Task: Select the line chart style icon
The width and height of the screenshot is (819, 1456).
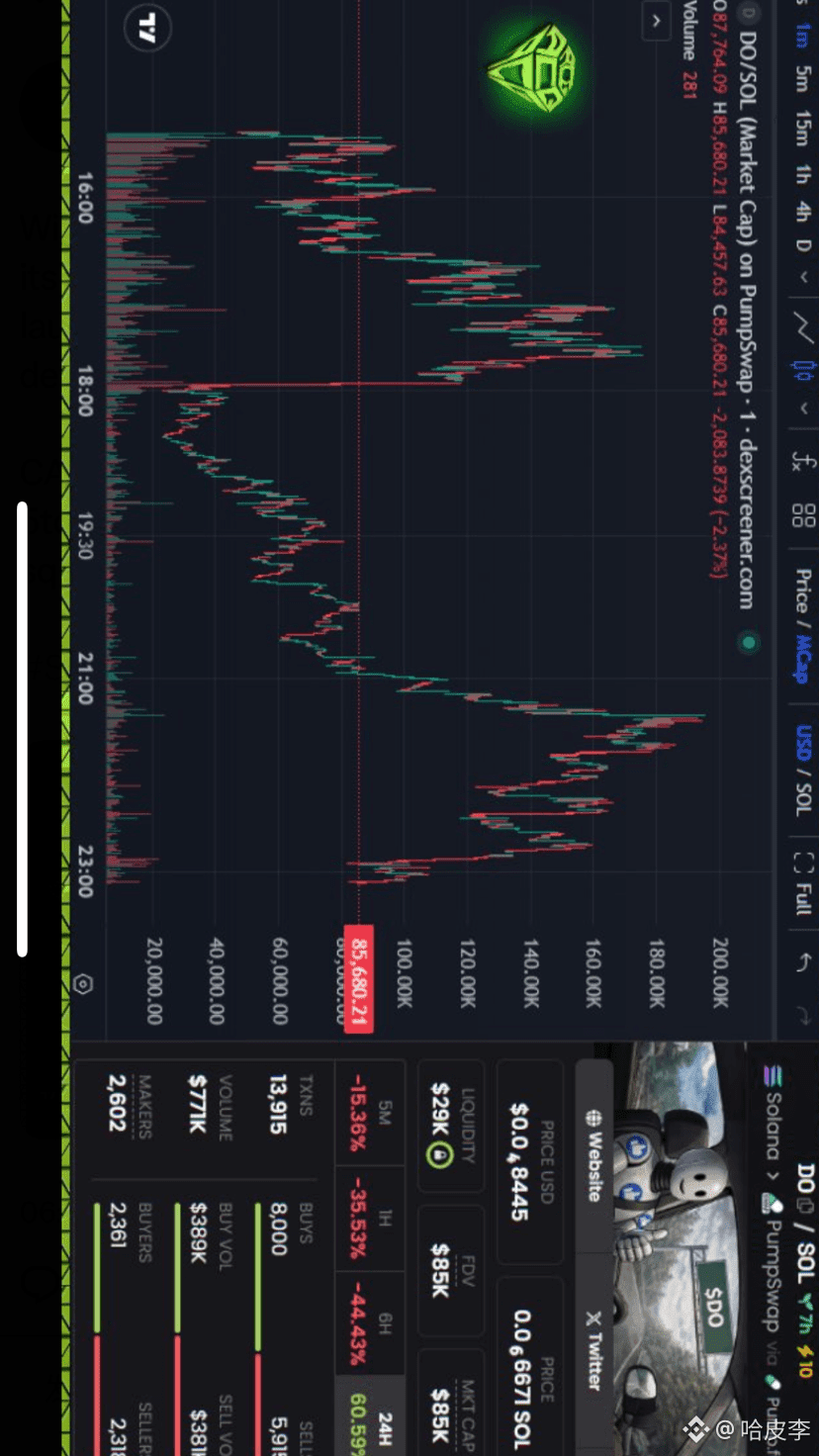Action: (803, 327)
